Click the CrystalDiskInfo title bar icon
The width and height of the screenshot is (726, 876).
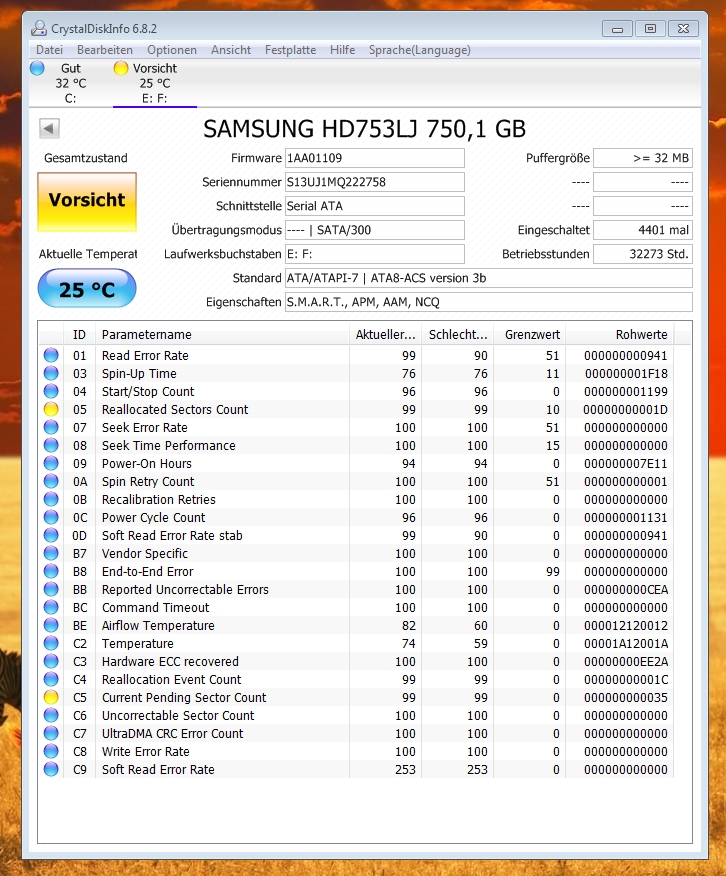pos(39,28)
